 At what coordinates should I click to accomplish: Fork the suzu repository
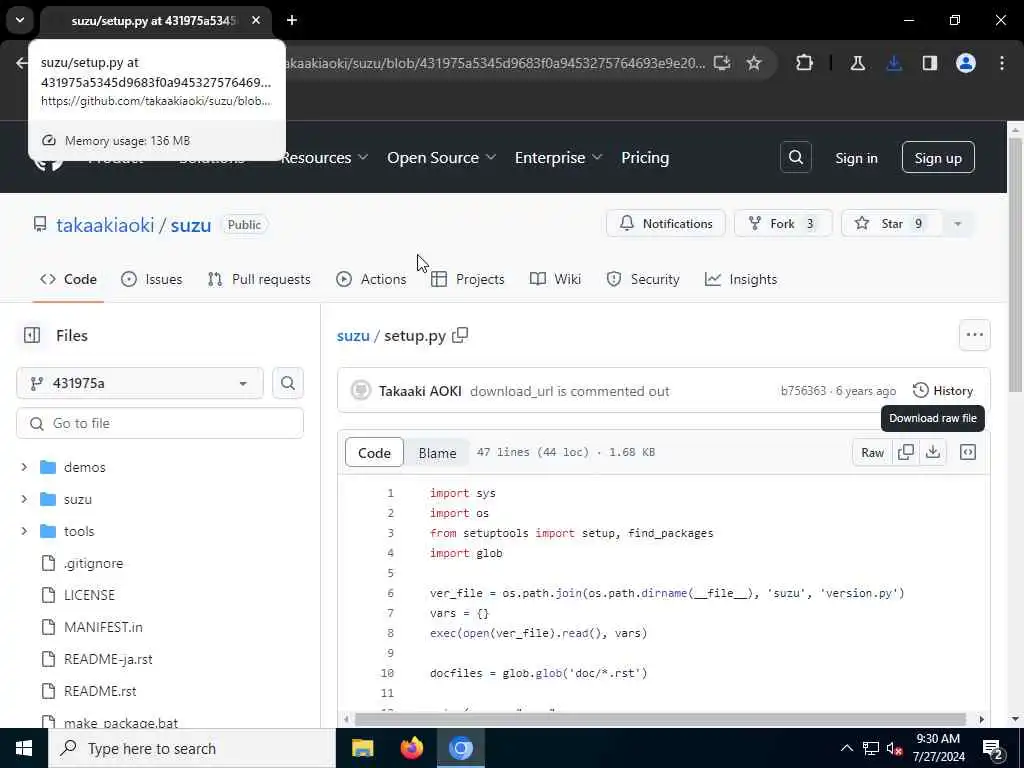point(783,223)
